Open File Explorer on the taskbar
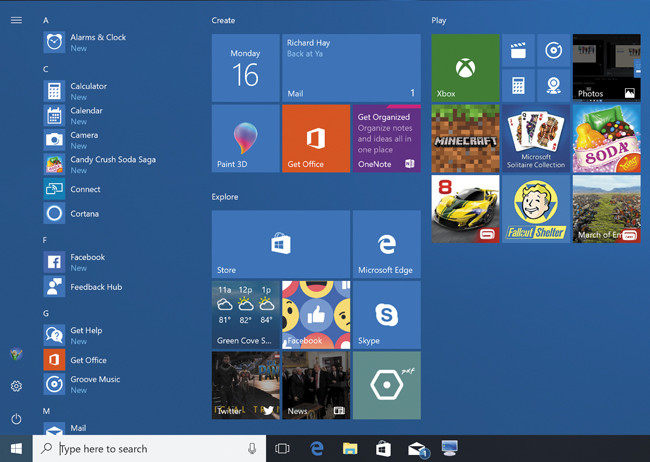Image resolution: width=650 pixels, height=462 pixels. point(350,449)
